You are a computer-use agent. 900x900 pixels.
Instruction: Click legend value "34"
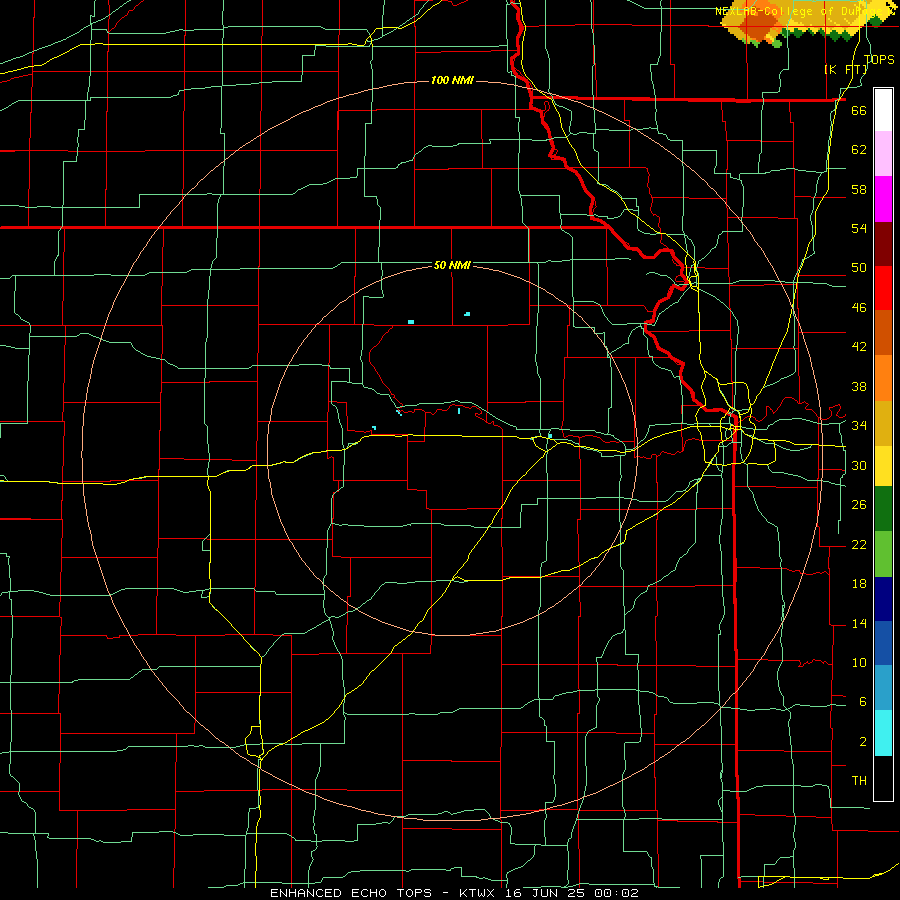coord(859,426)
